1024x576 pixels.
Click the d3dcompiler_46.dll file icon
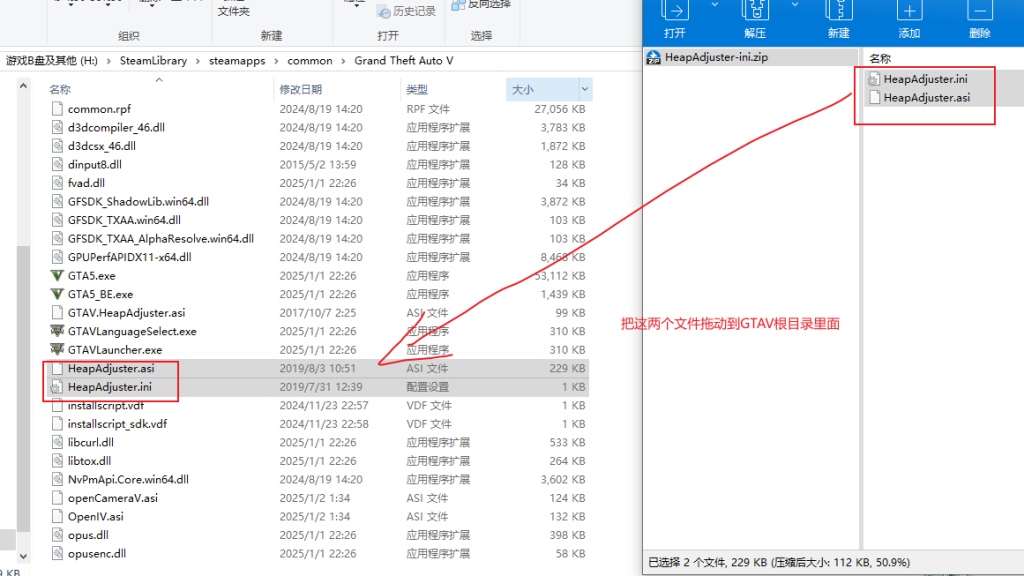coord(57,127)
